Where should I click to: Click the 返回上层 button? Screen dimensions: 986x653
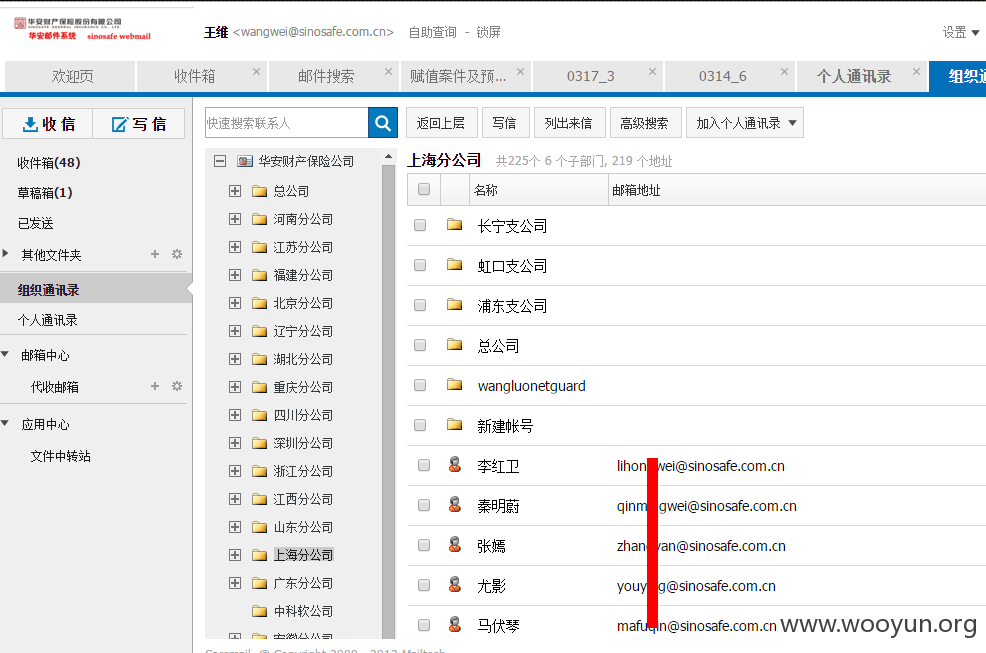point(441,123)
